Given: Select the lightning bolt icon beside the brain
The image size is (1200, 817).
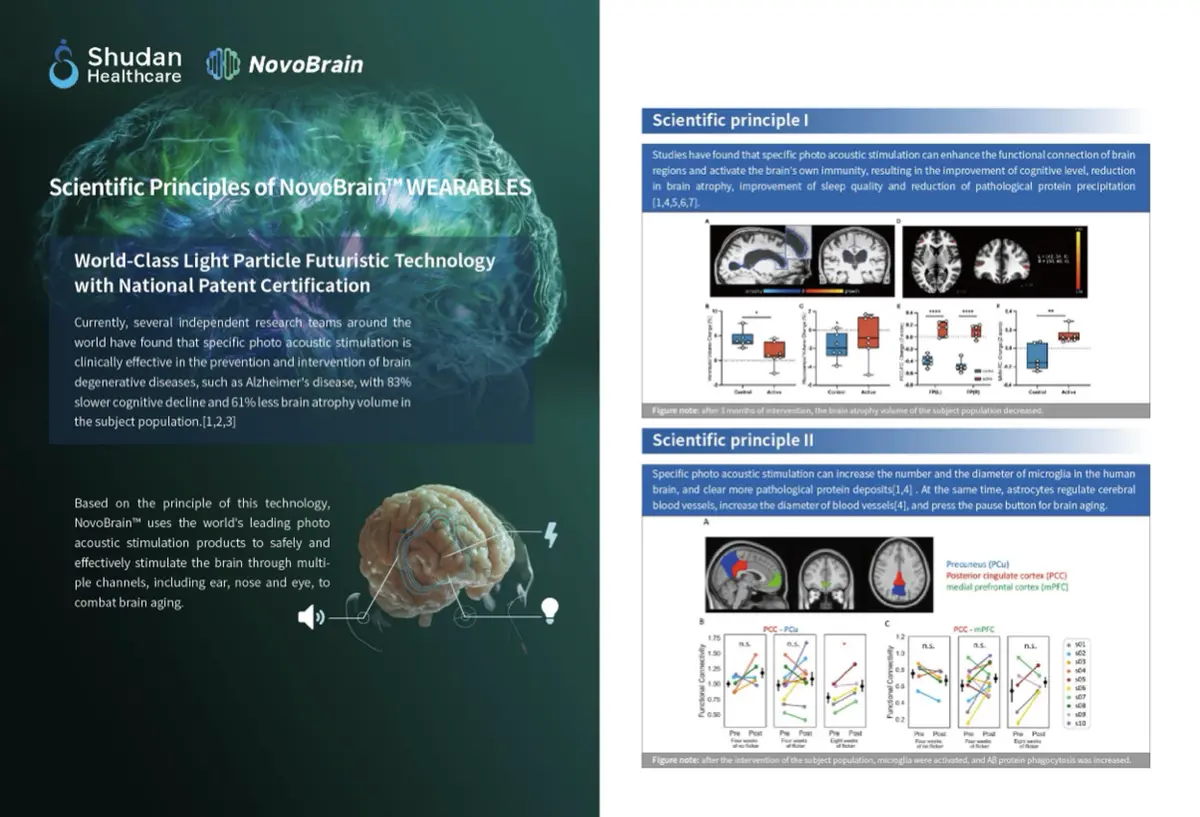Looking at the screenshot, I should pyautogui.click(x=550, y=535).
